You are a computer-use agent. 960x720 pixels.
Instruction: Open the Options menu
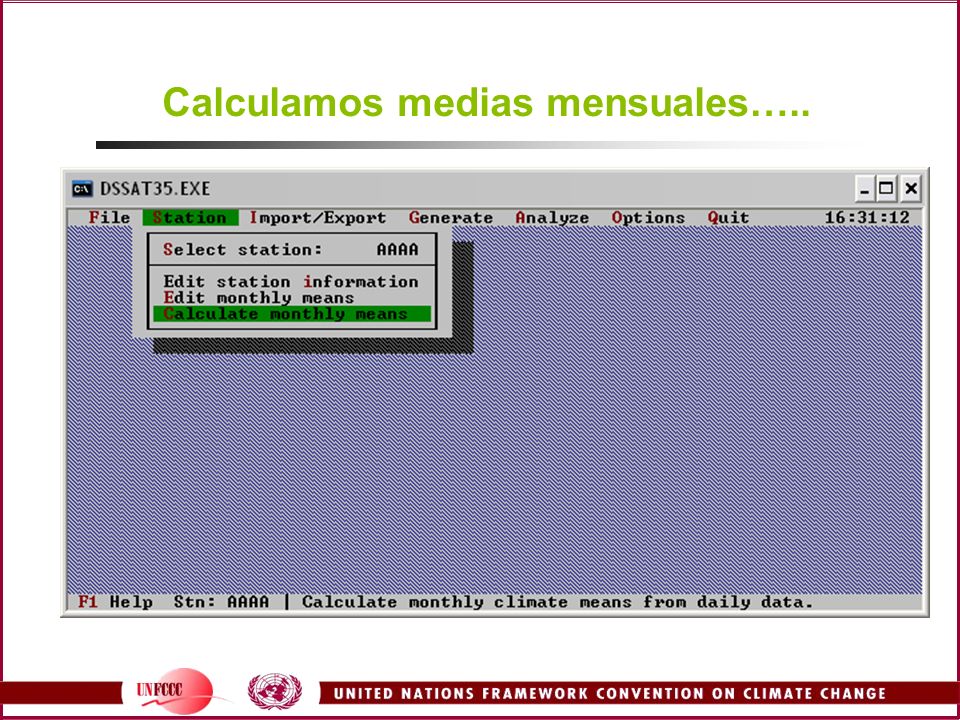click(648, 218)
